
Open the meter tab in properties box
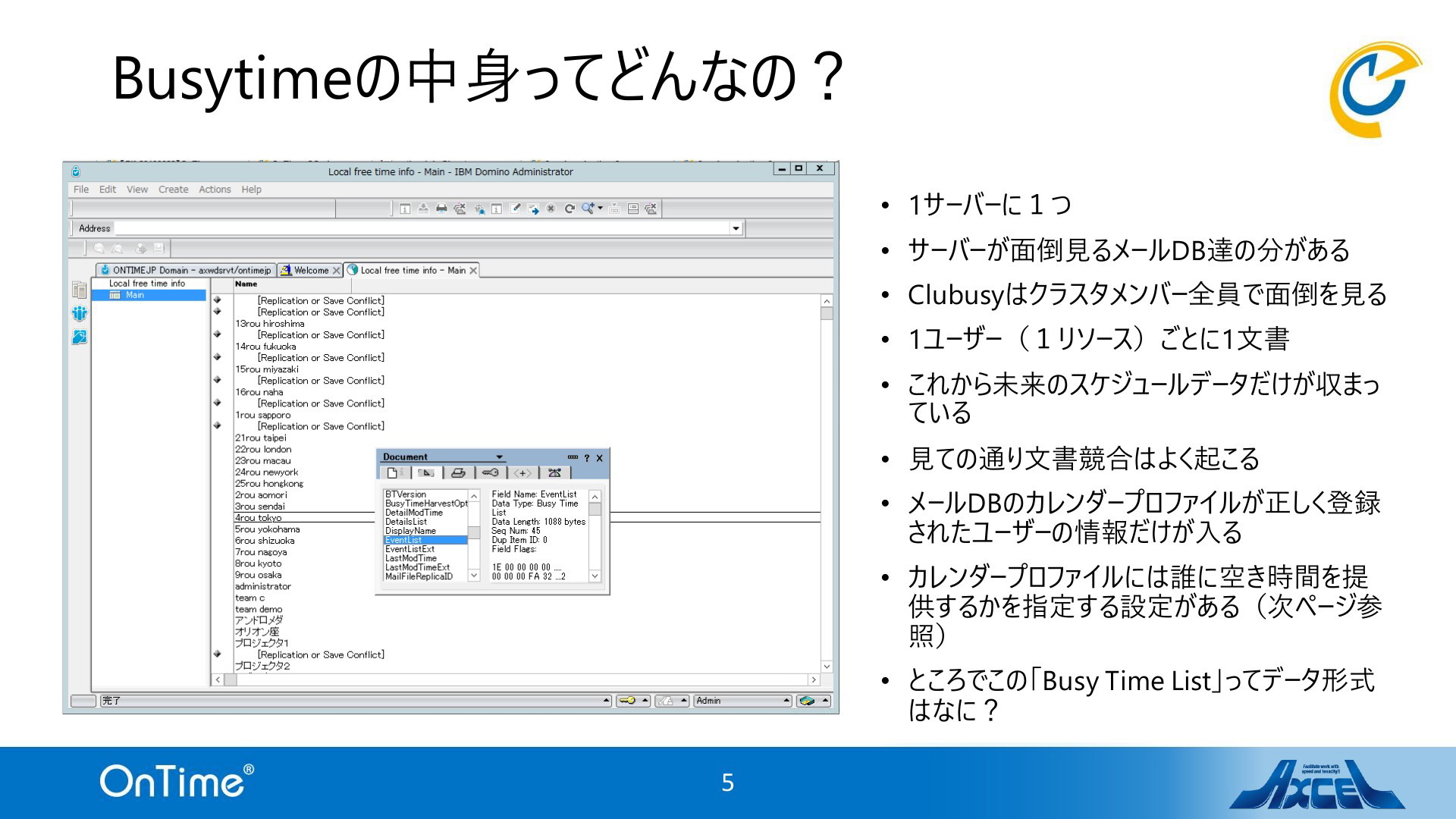click(554, 472)
